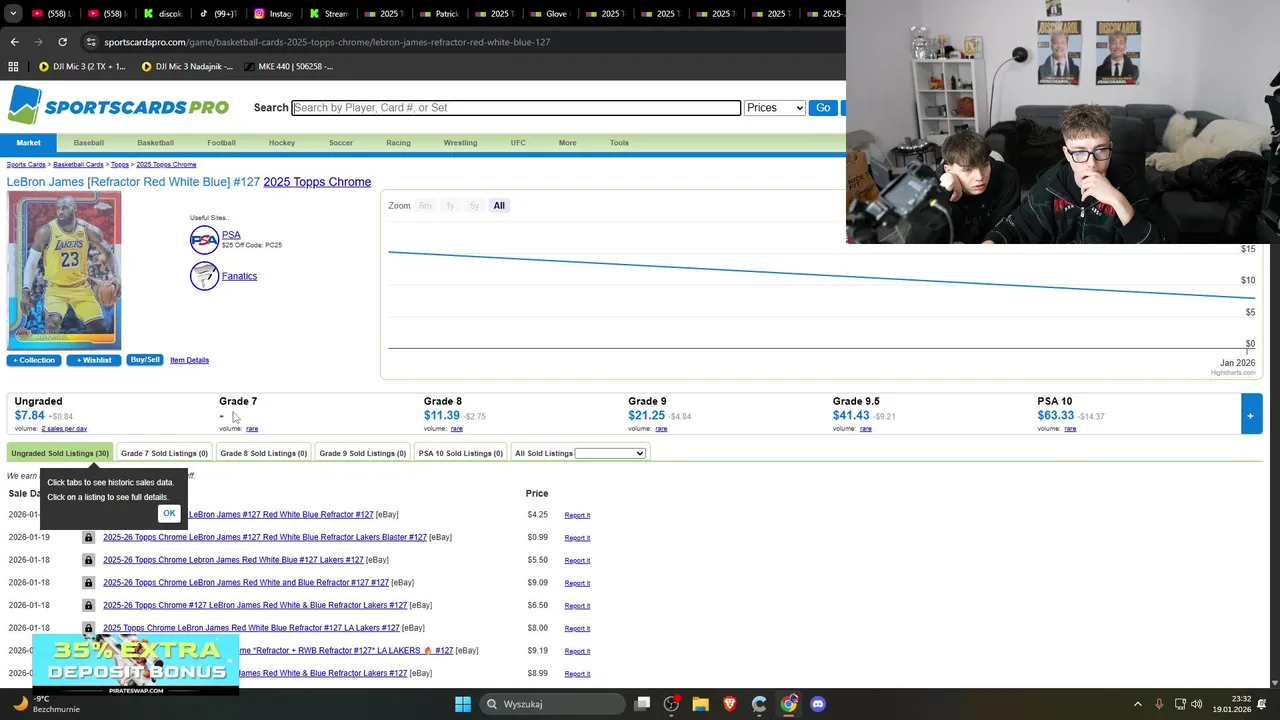Enlarge the LeBron James card thumbnail
This screenshot has width=1280, height=720.
(64, 270)
